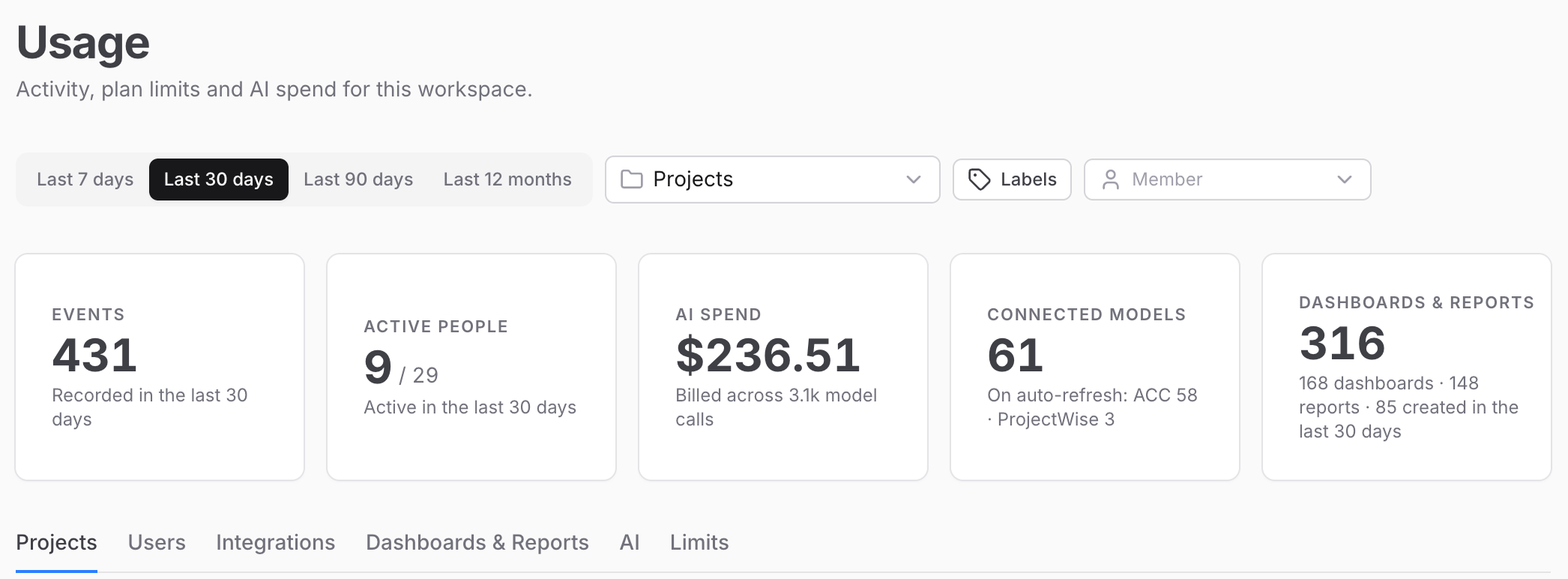Open the Member dropdown
The image size is (1568, 579).
pyautogui.click(x=1228, y=179)
